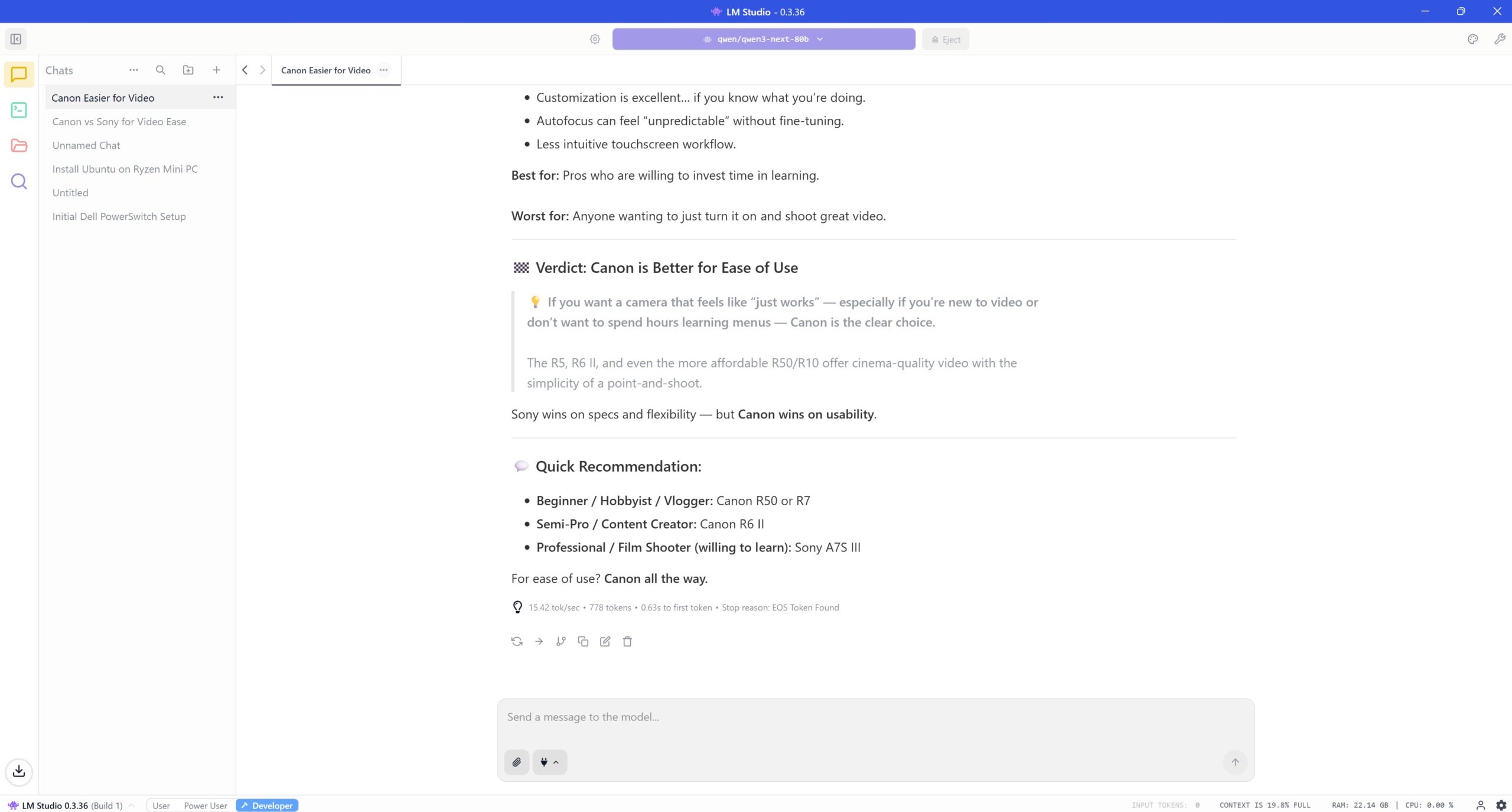This screenshot has width=1512, height=812.
Task: Open My Models folder sidebar icon
Action: tap(19, 145)
